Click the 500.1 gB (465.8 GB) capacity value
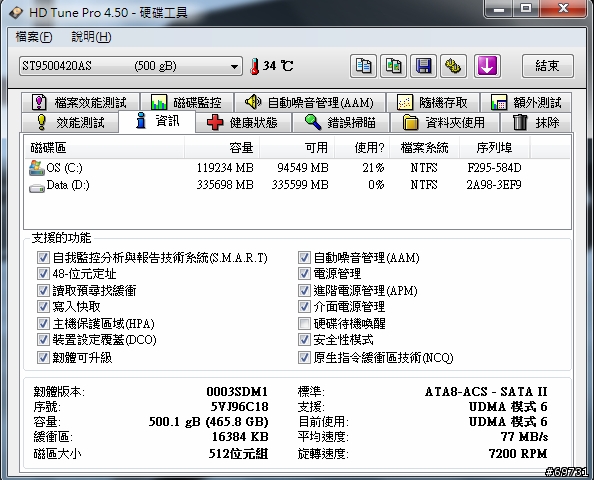 coord(209,422)
